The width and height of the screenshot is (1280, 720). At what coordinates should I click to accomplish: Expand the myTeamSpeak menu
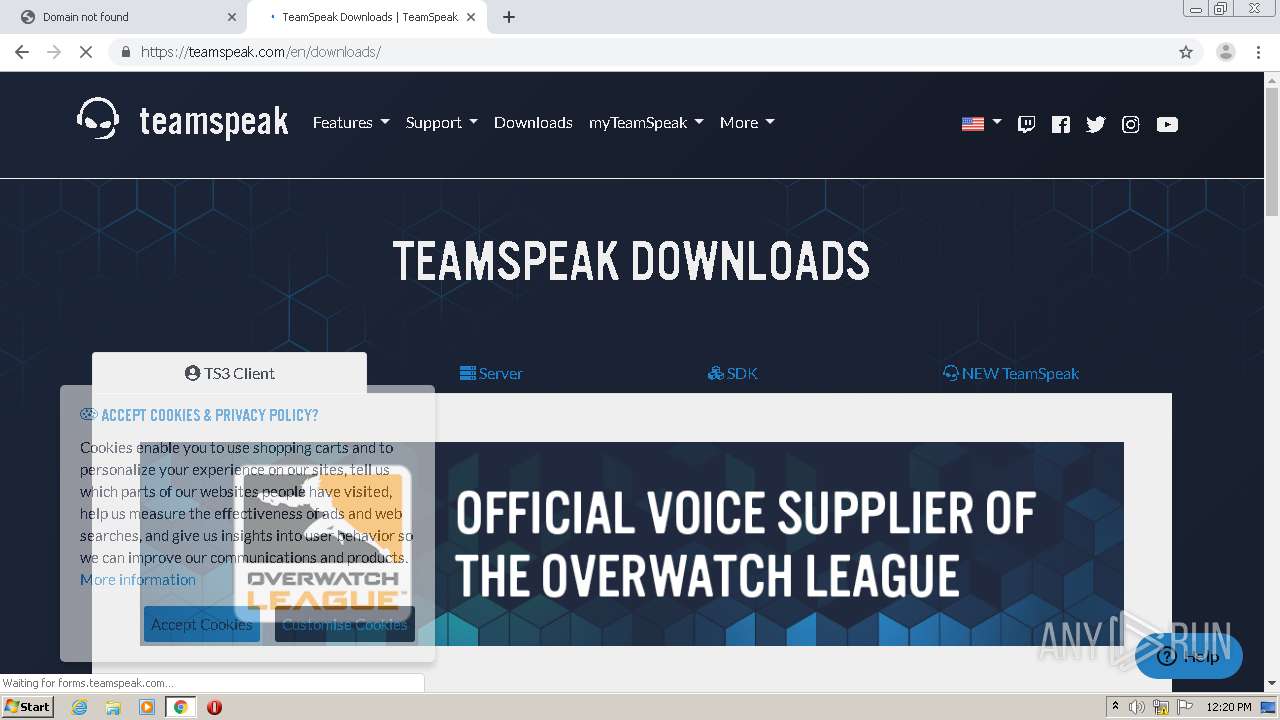[x=646, y=122]
